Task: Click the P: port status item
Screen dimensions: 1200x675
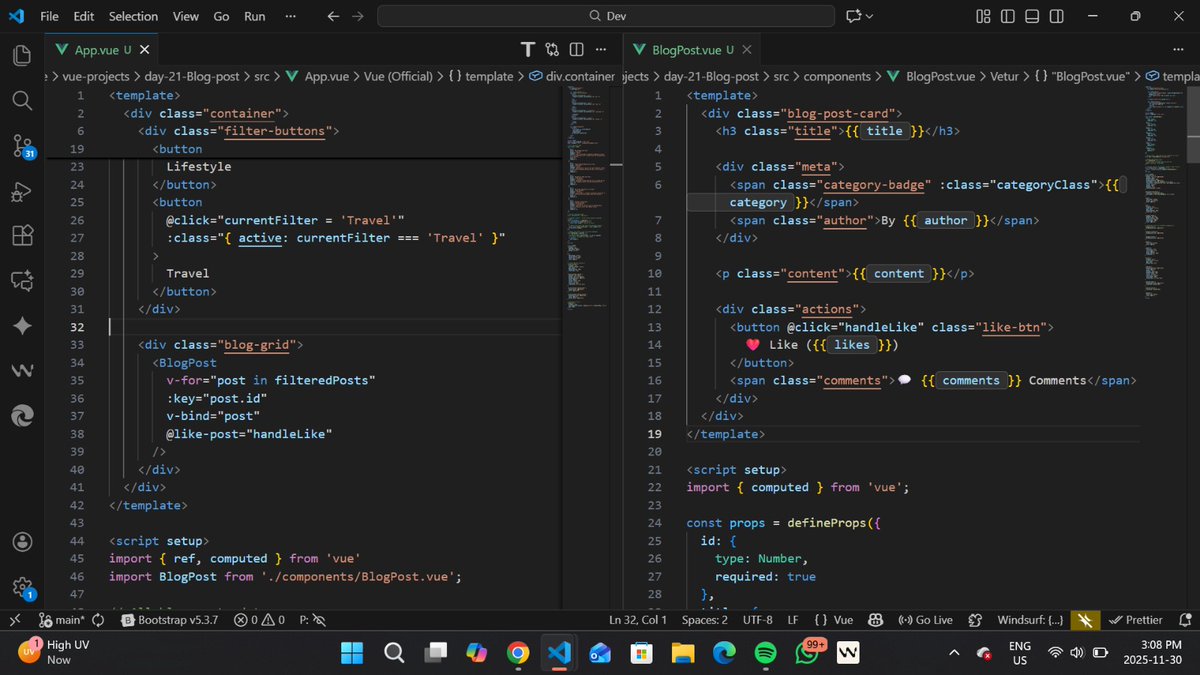Action: tap(313, 620)
